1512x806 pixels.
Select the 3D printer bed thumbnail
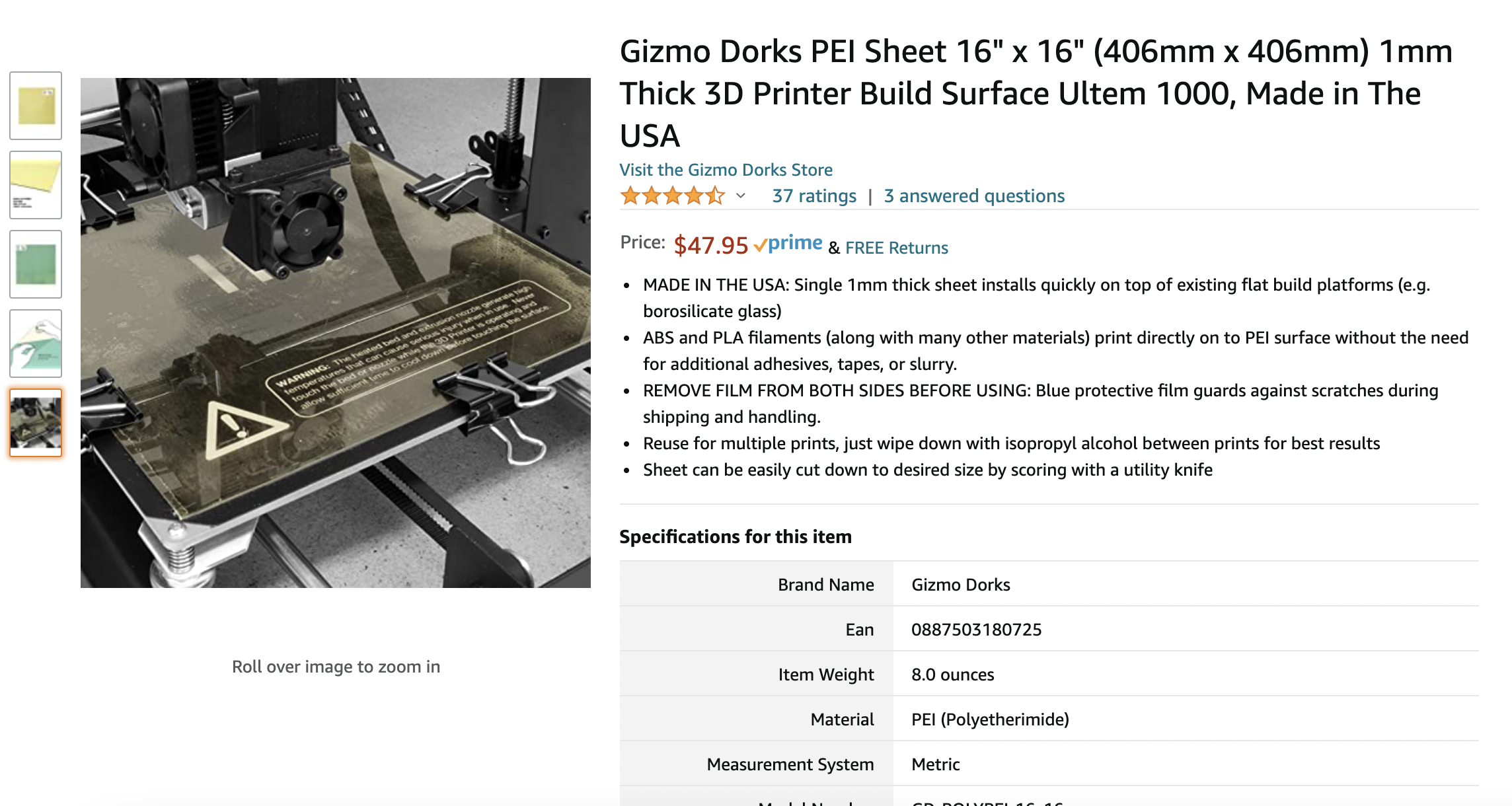(x=36, y=423)
